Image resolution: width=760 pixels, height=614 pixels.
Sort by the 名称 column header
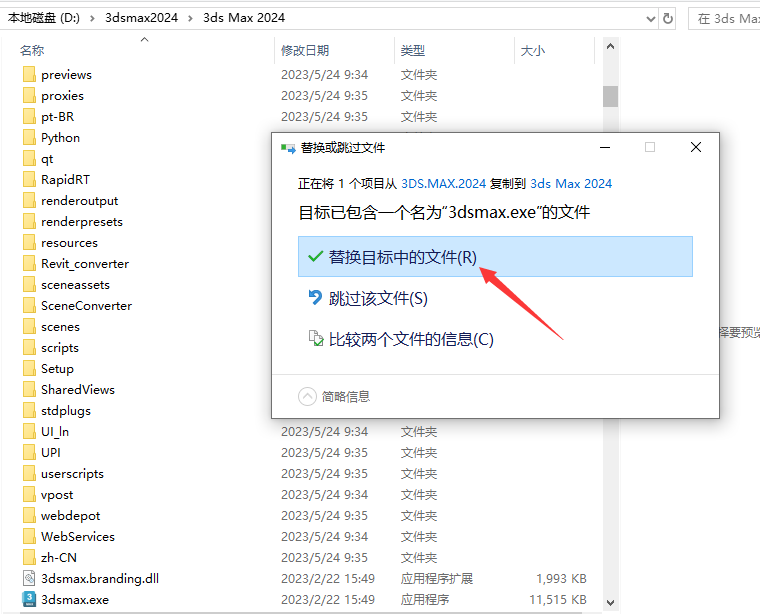pos(32,50)
